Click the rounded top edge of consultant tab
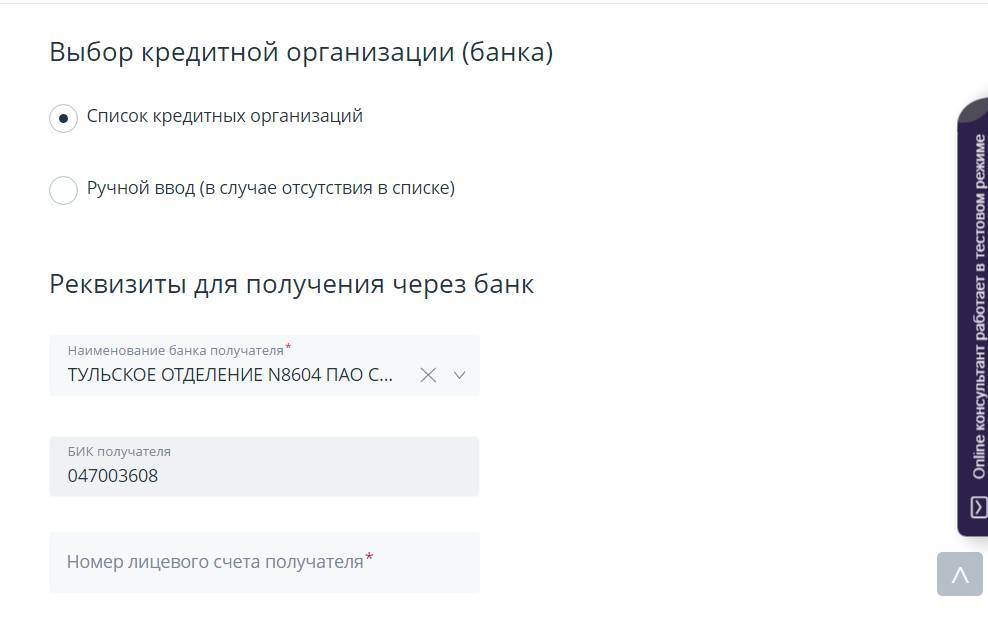Image resolution: width=988 pixels, height=629 pixels. click(974, 108)
